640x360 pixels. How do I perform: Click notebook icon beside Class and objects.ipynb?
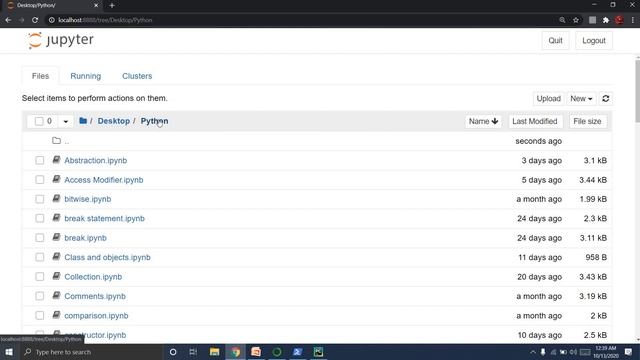56,257
